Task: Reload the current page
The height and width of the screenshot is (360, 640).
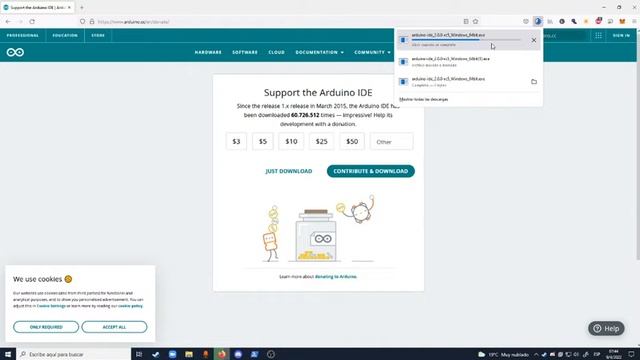Action: 32,22
